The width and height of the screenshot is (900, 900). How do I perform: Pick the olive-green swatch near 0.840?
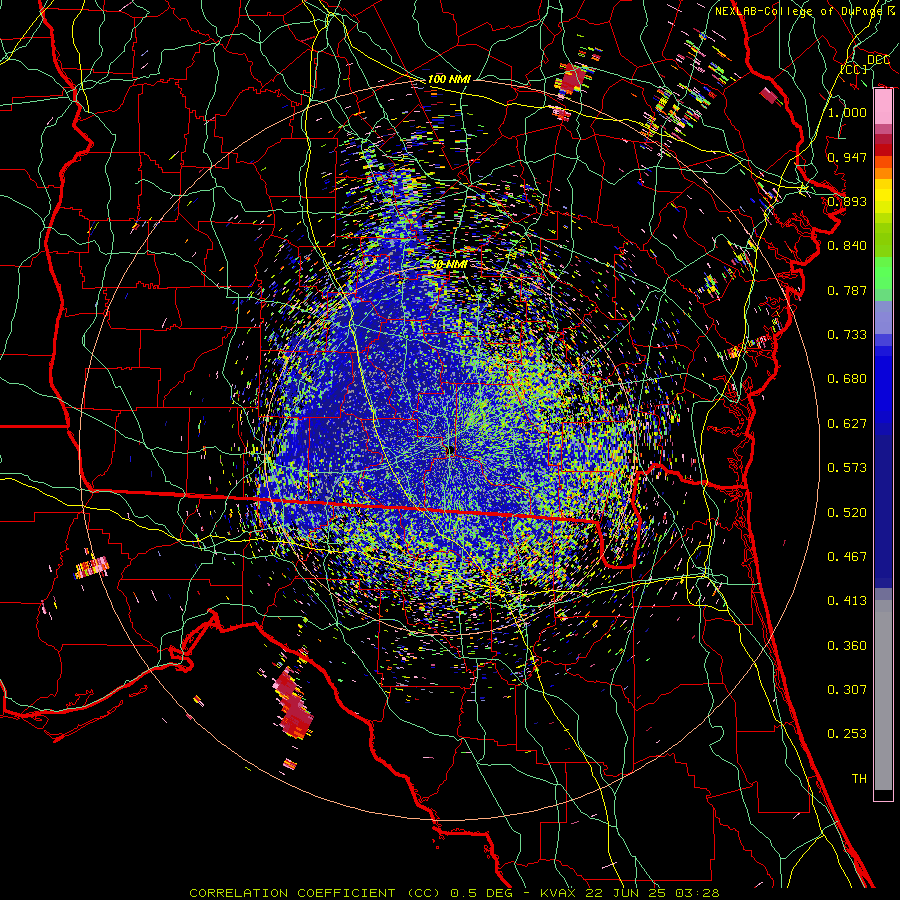tap(883, 239)
